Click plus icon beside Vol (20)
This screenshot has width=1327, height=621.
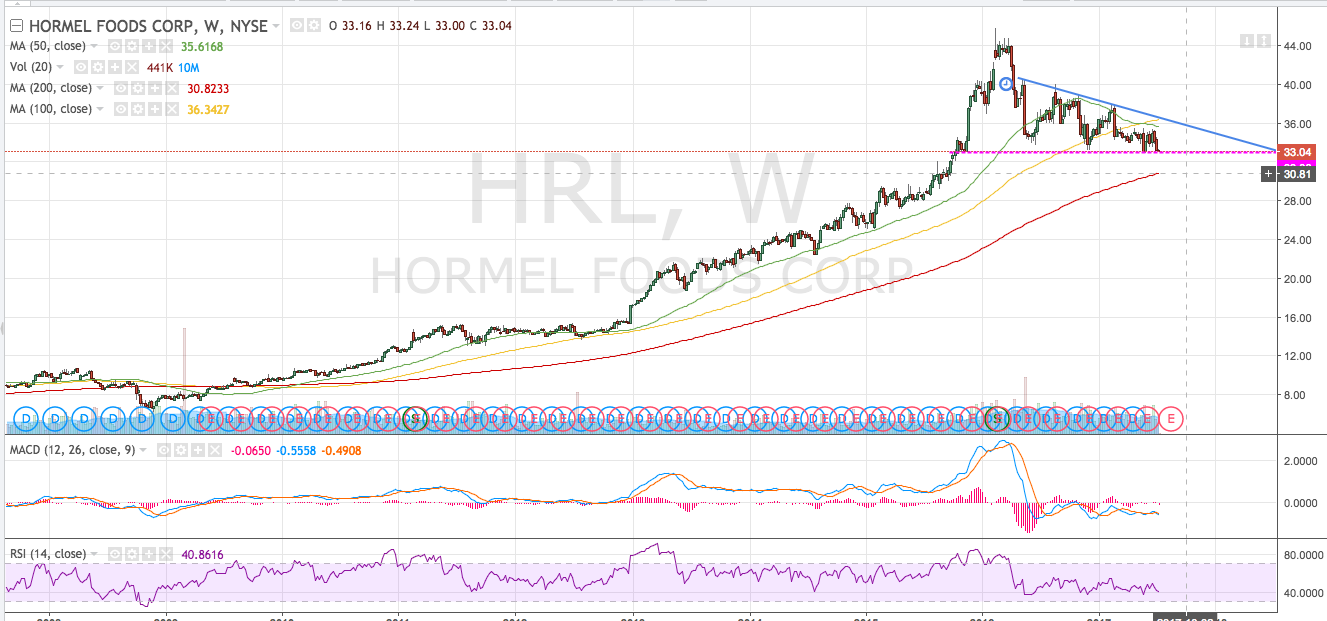coord(114,67)
